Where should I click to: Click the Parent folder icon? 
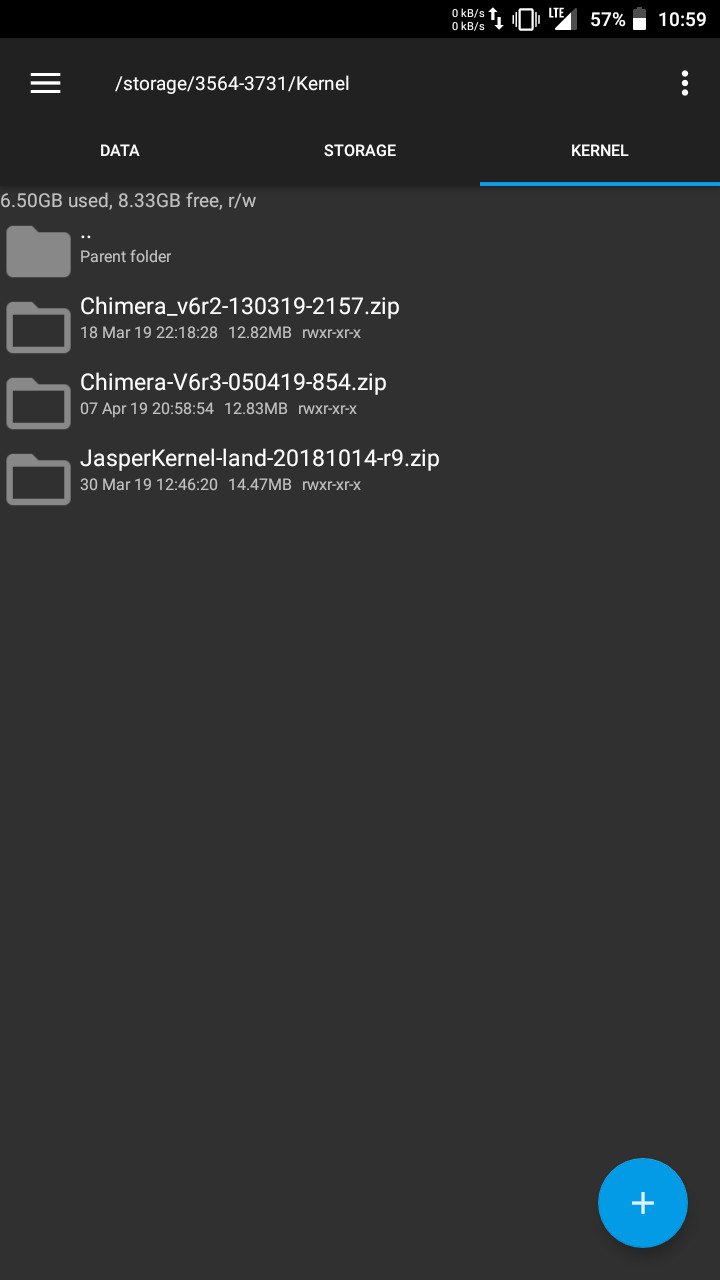pos(38,250)
